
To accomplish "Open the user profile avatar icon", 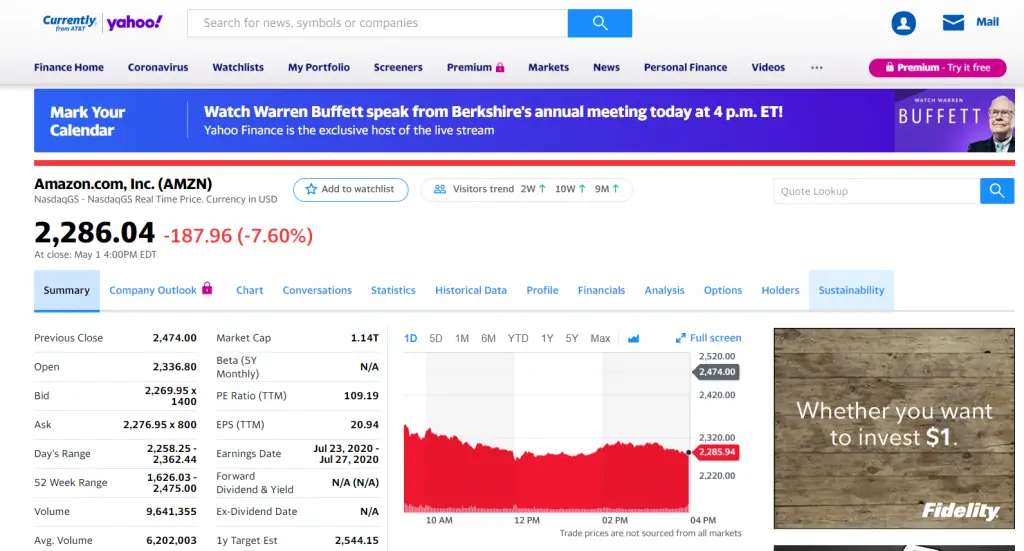I will [903, 23].
